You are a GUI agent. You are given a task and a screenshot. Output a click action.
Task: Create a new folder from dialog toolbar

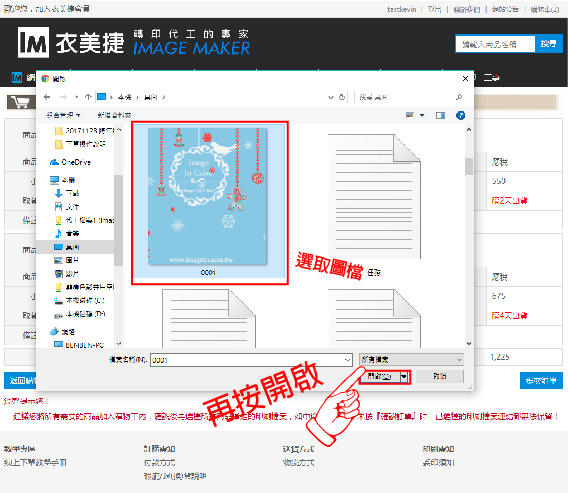(114, 115)
